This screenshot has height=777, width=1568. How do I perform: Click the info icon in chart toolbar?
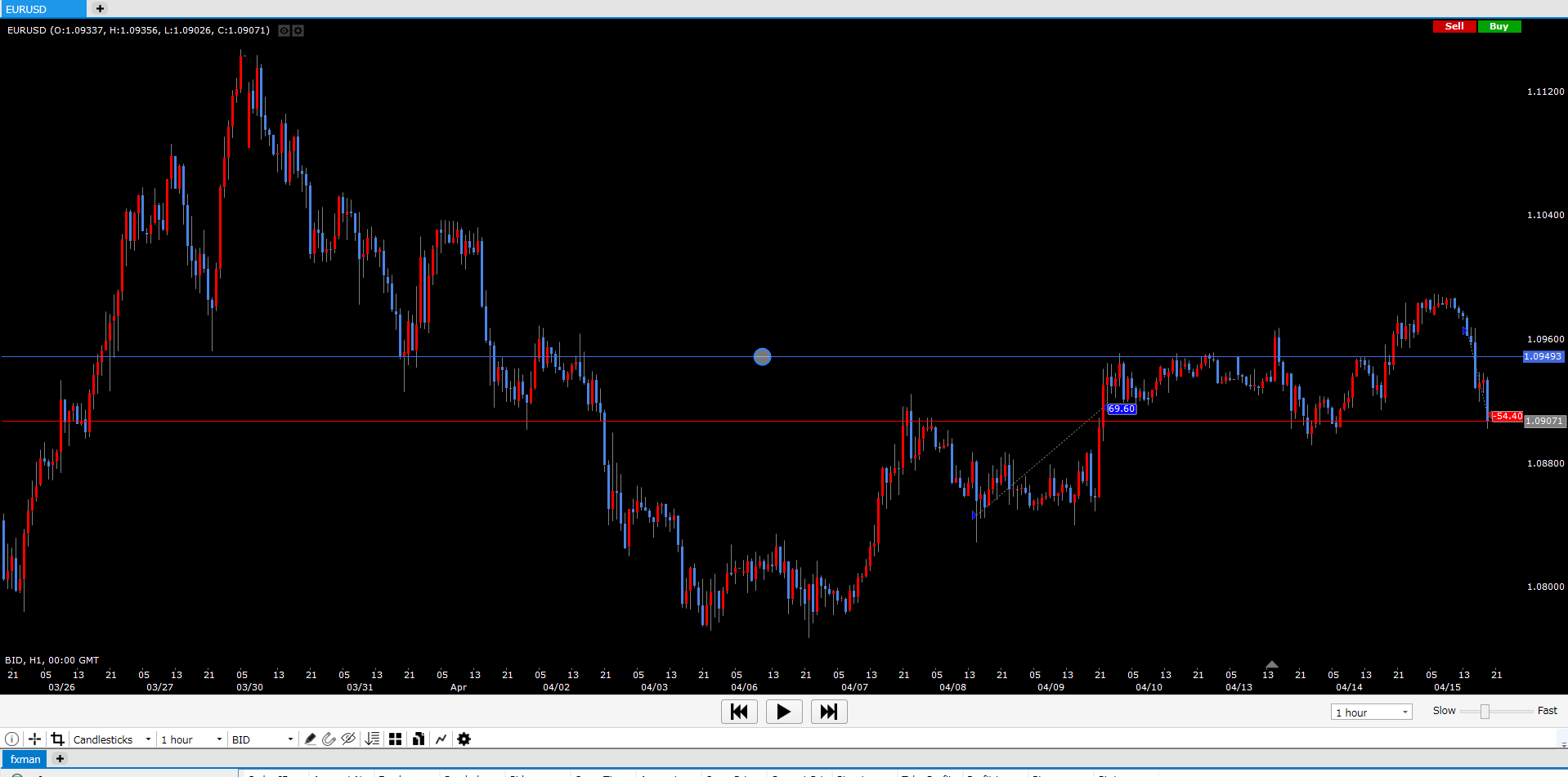coord(11,739)
